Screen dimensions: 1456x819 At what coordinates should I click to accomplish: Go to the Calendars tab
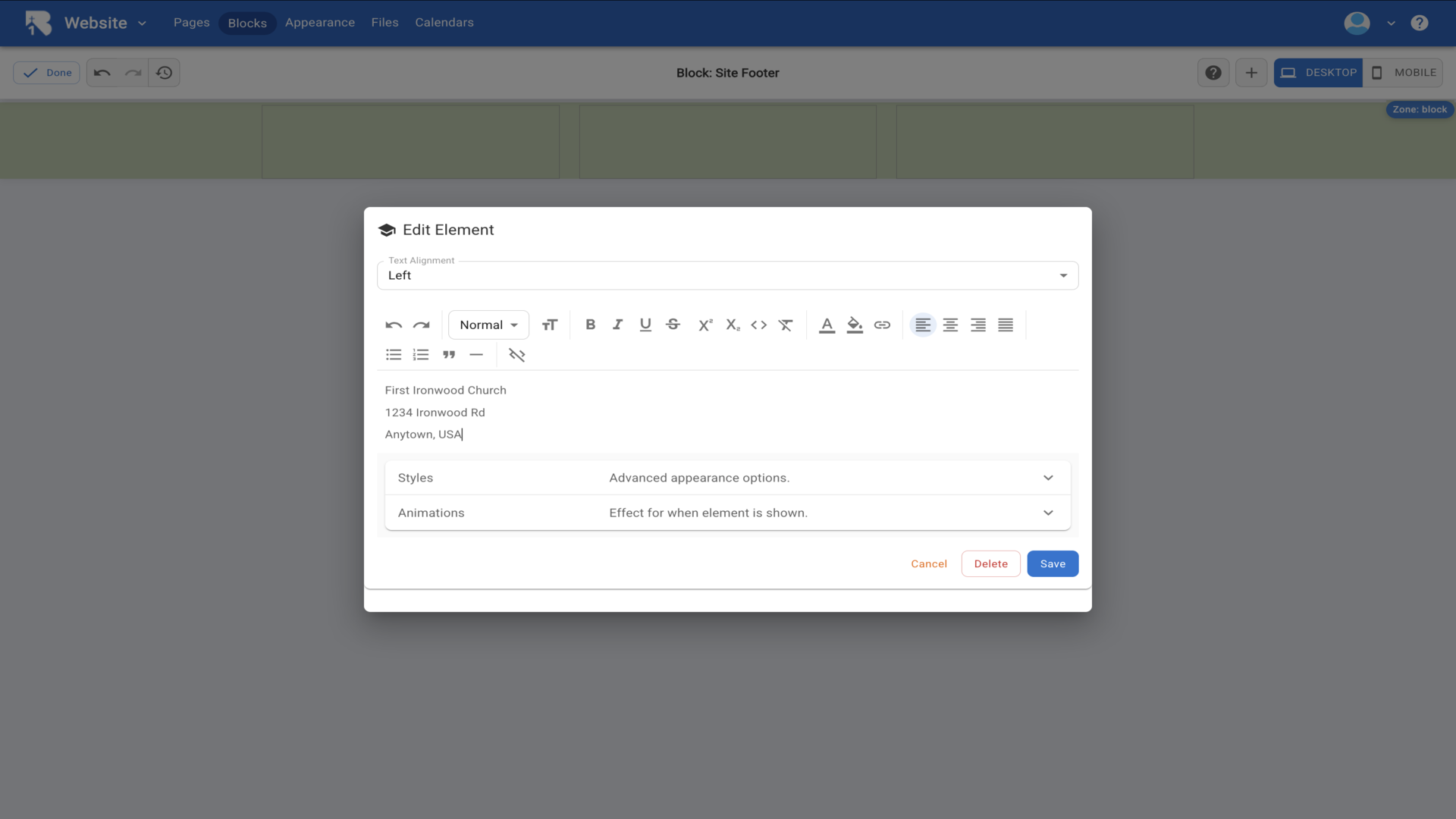pyautogui.click(x=444, y=23)
